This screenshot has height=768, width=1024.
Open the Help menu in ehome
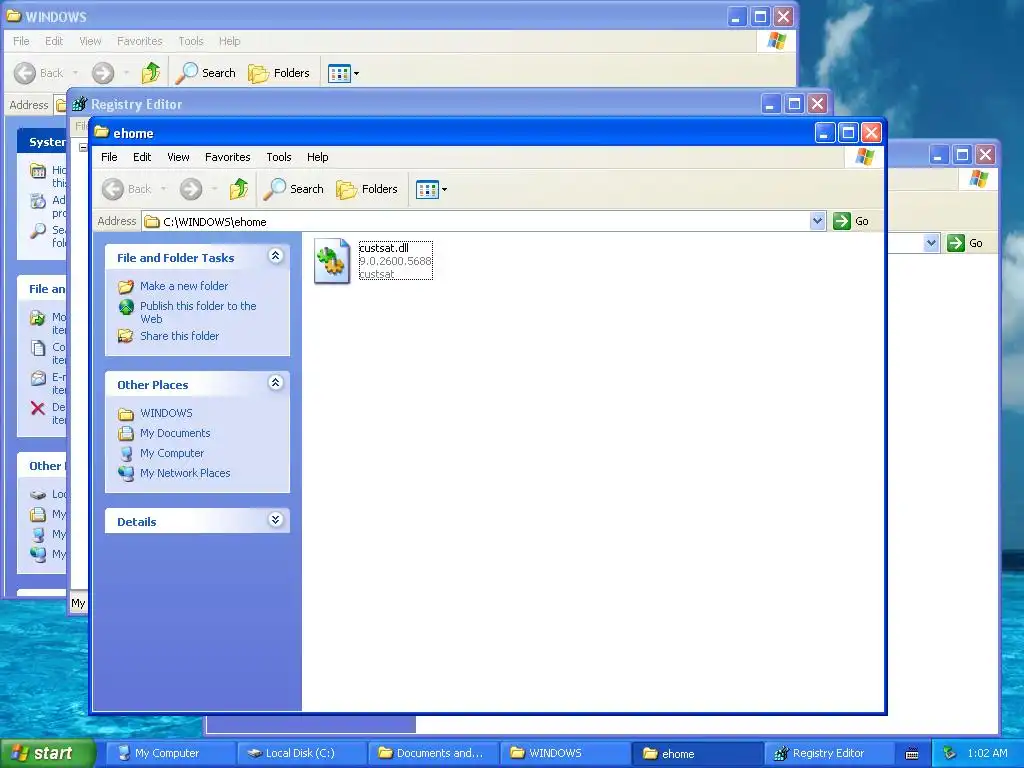317,157
